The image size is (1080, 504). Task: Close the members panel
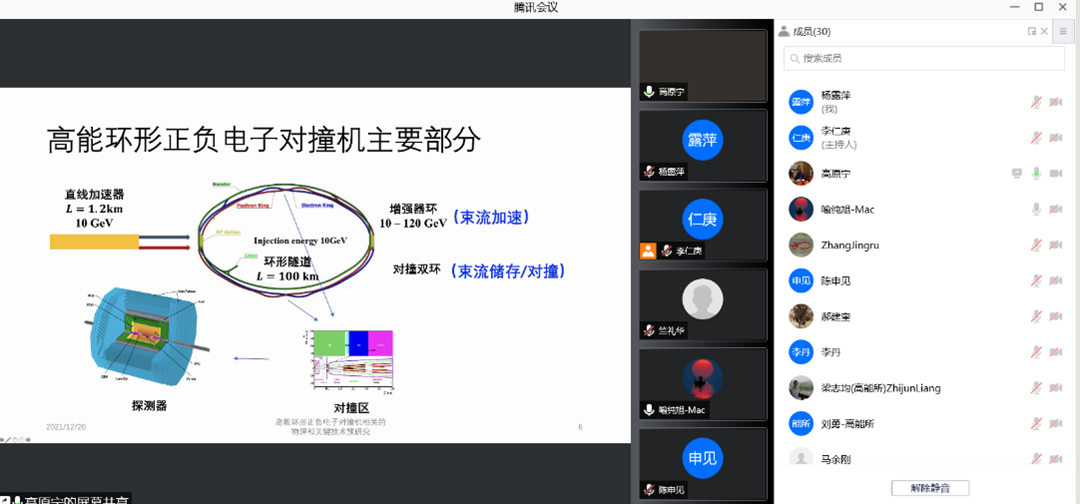click(1045, 31)
